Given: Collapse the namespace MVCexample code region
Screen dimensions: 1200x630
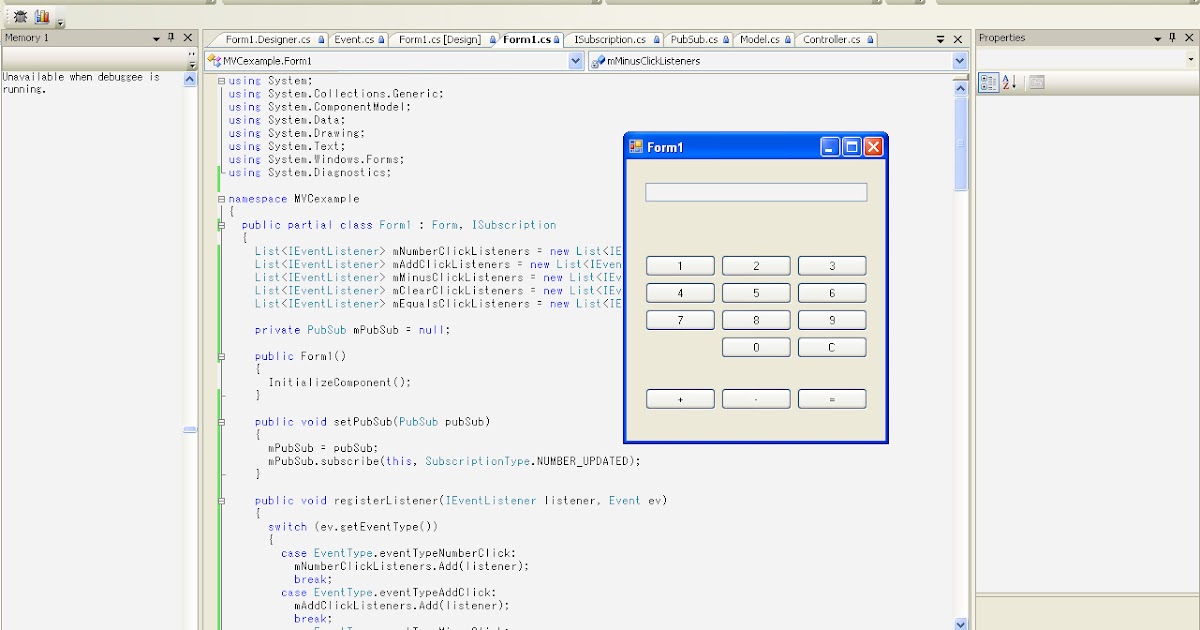Looking at the screenshot, I should click(x=220, y=198).
